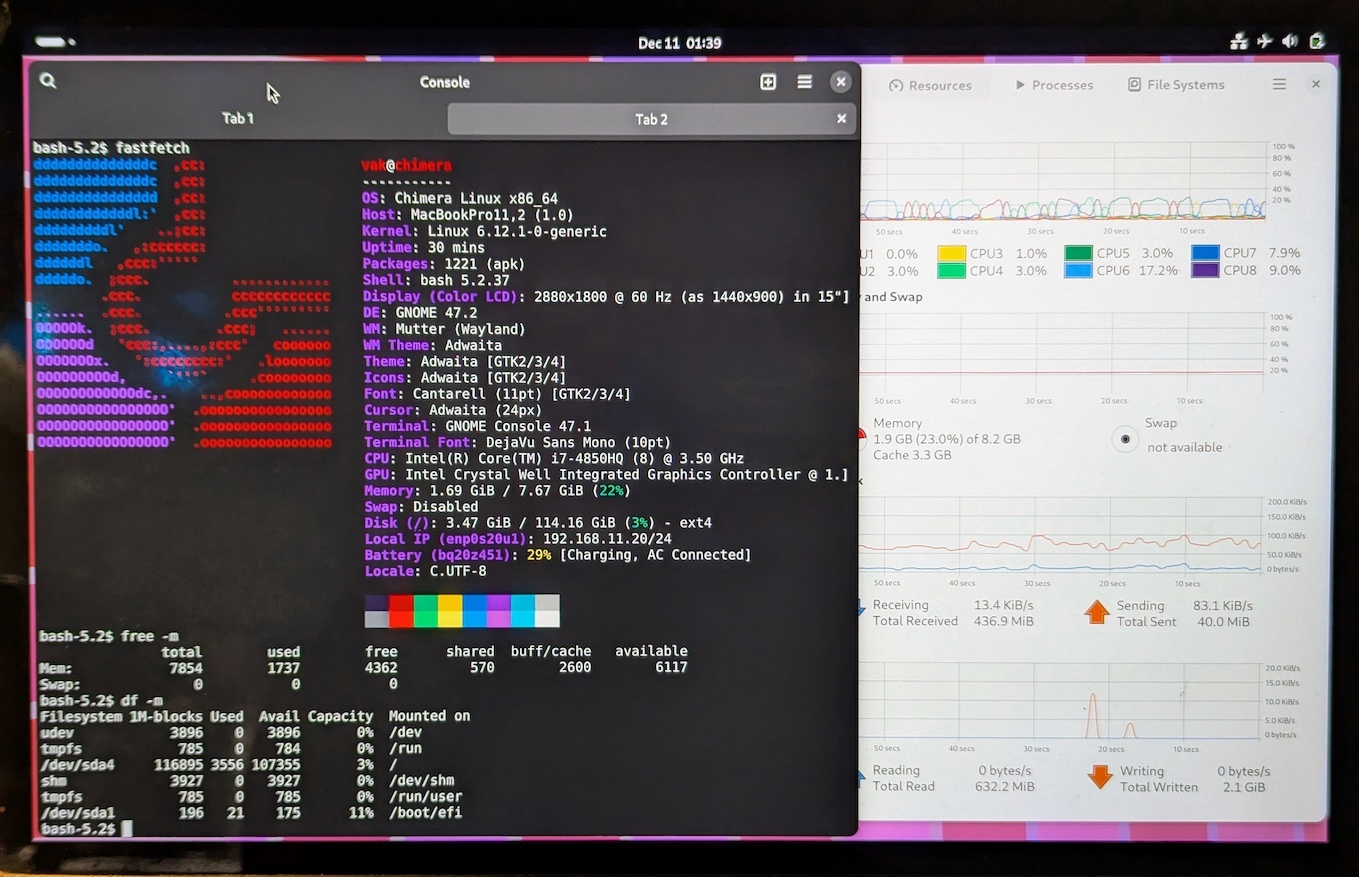Viewport: 1359px width, 877px height.
Task: Click the battery charging icon in top bar
Action: click(1317, 42)
